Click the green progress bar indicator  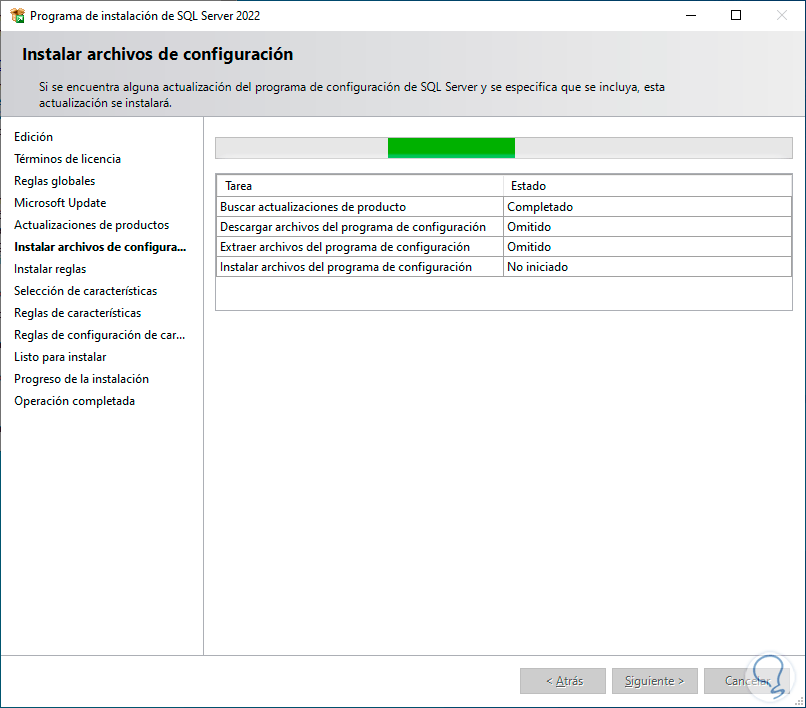(x=451, y=148)
